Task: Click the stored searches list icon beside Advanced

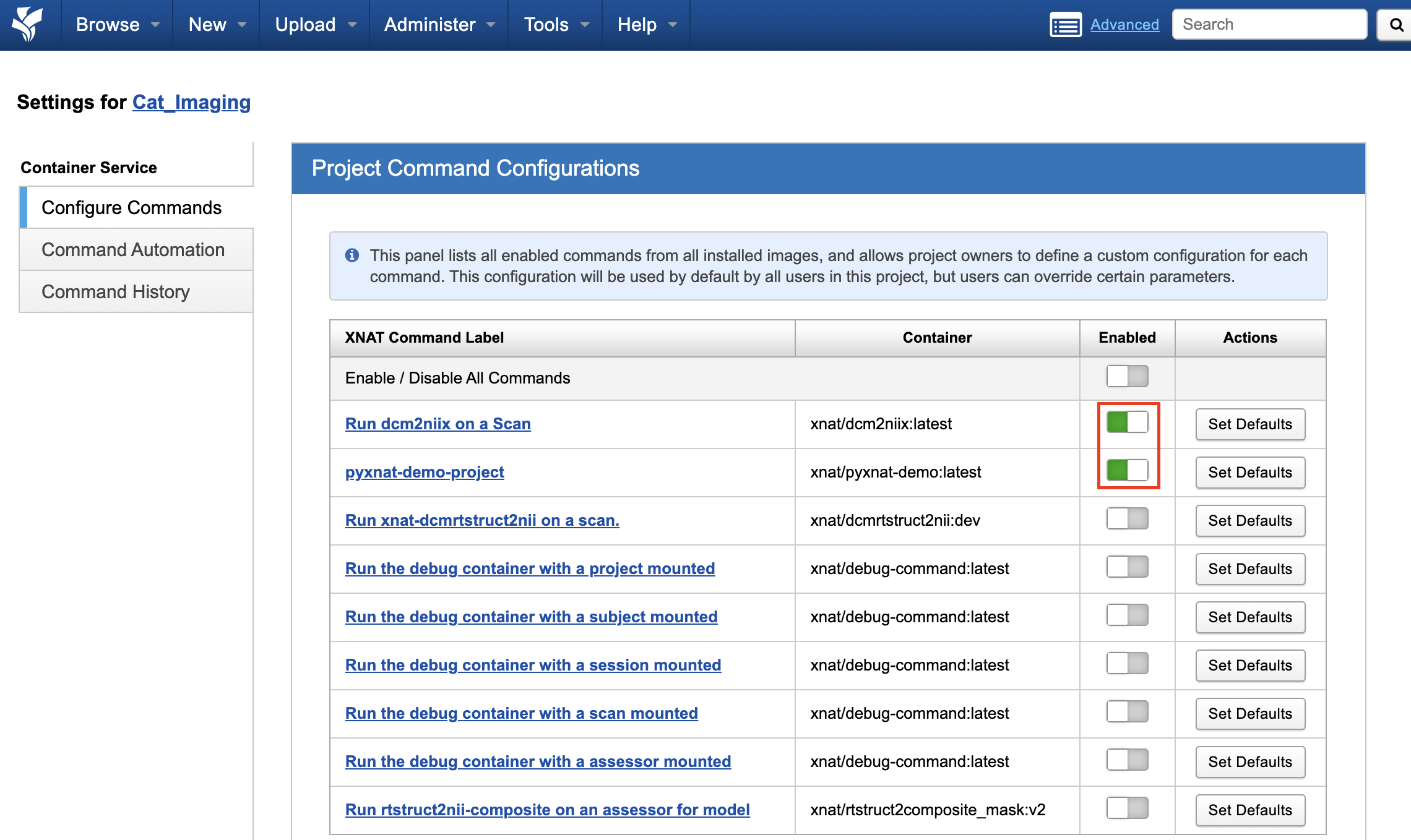Action: tap(1066, 25)
